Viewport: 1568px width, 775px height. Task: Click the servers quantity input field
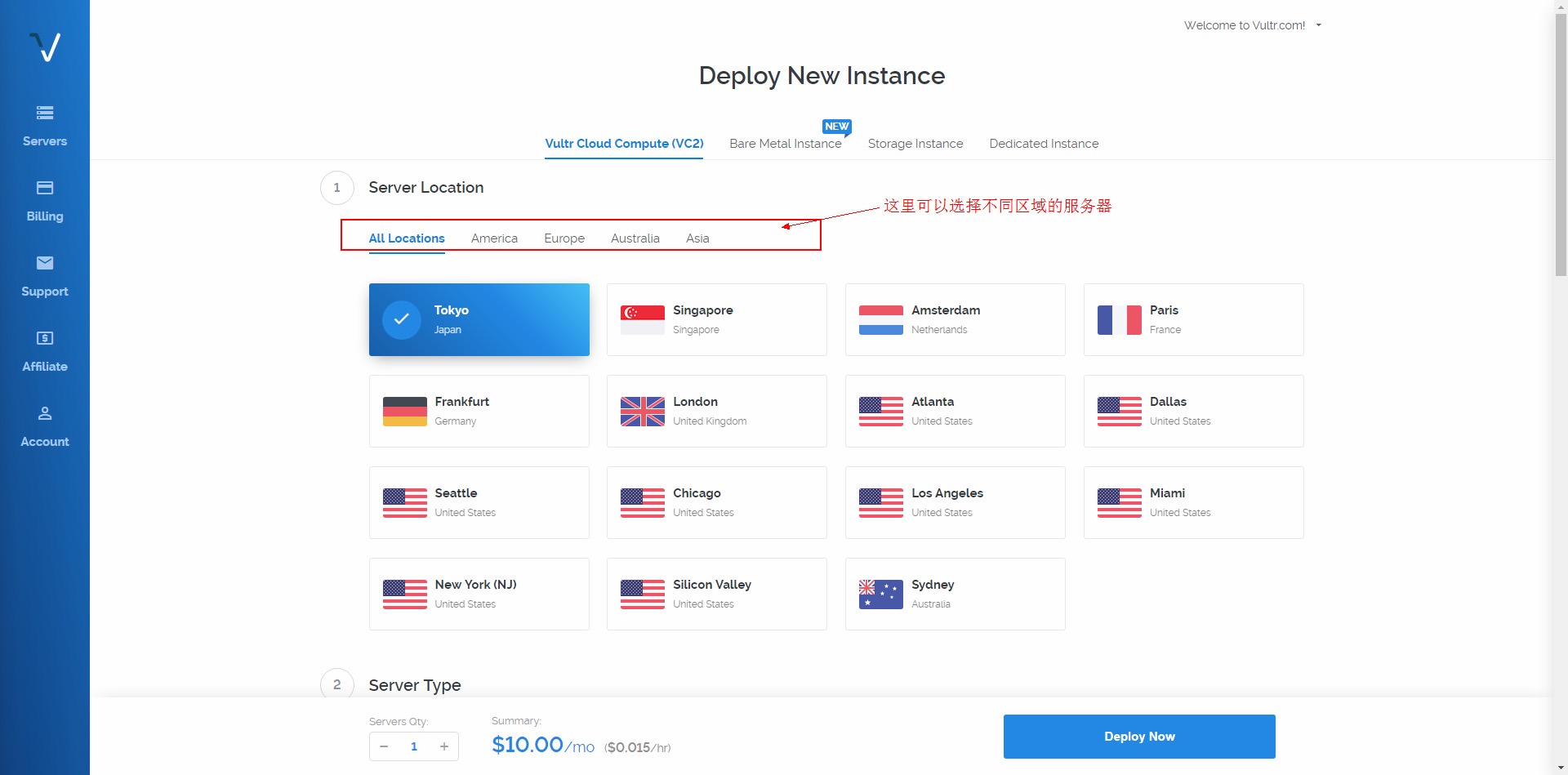point(414,746)
